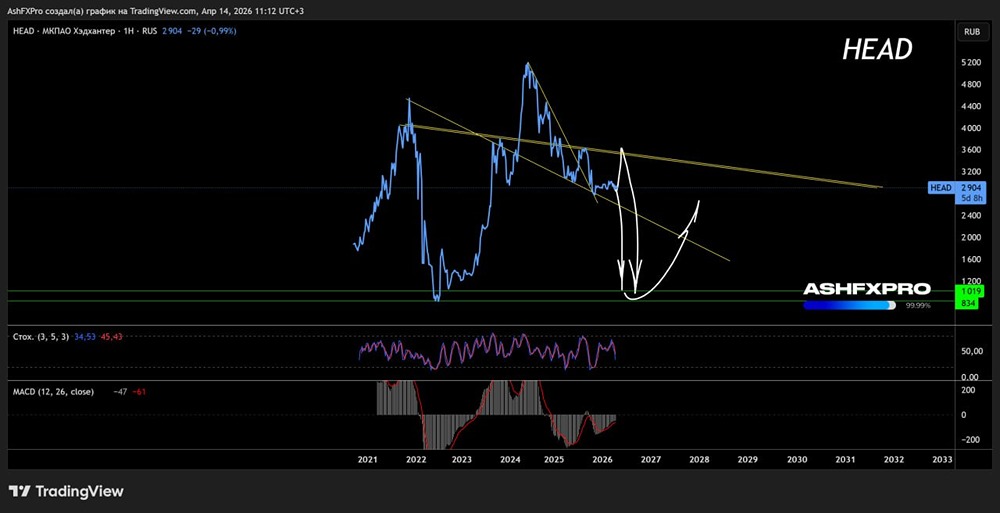The height and width of the screenshot is (513, 1000).
Task: Select the green 1019 price level label
Action: (x=969, y=291)
